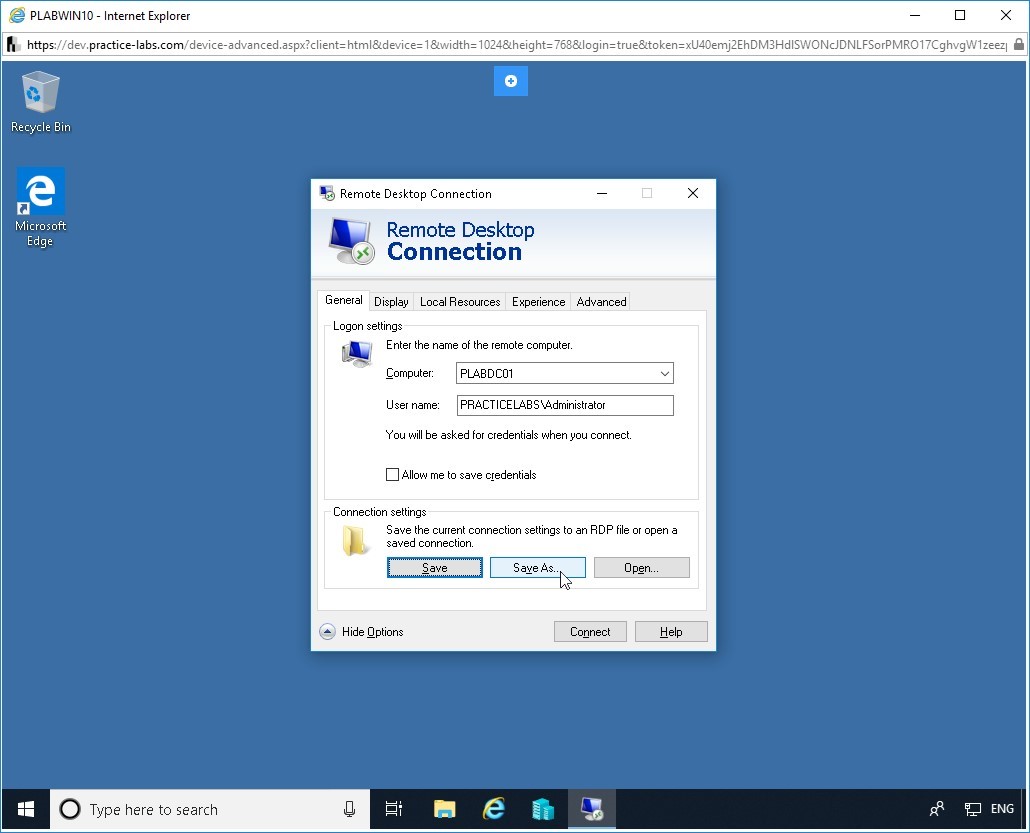Click the Cortana circle icon in the search box
Screen dimensions: 1030x833
70,809
